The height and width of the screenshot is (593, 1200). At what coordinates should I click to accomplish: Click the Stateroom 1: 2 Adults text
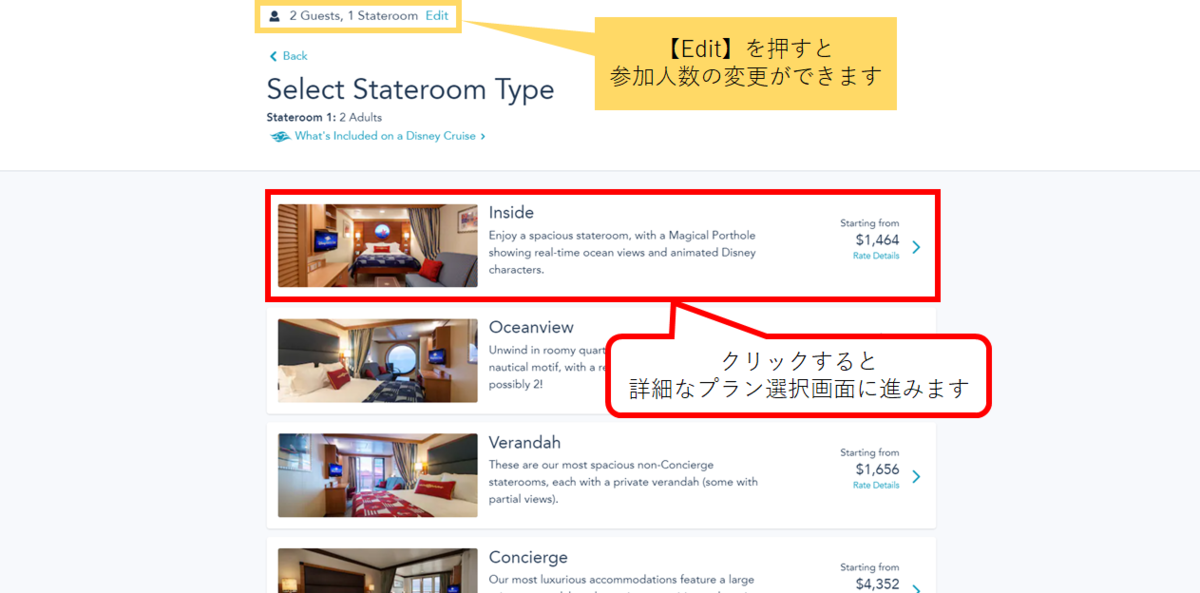pyautogui.click(x=324, y=118)
